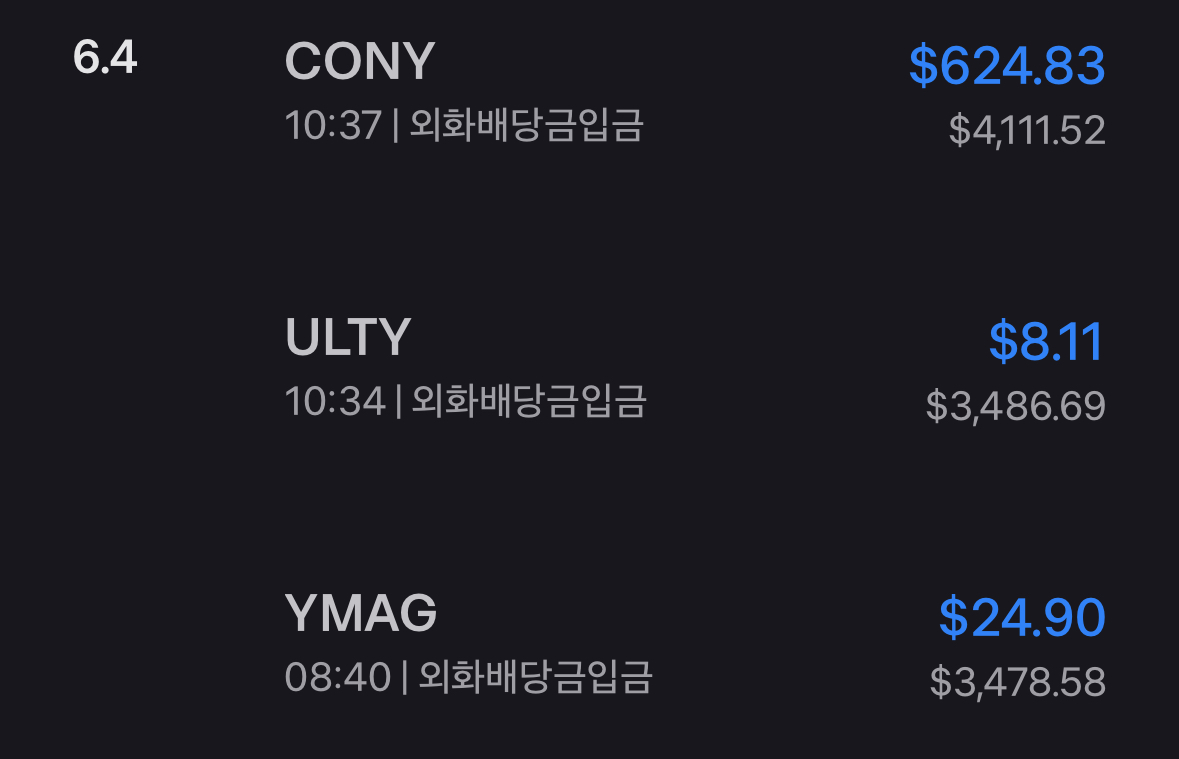Image resolution: width=1179 pixels, height=759 pixels.
Task: Click the $624.83 dividend amount
Action: pyautogui.click(x=1006, y=66)
